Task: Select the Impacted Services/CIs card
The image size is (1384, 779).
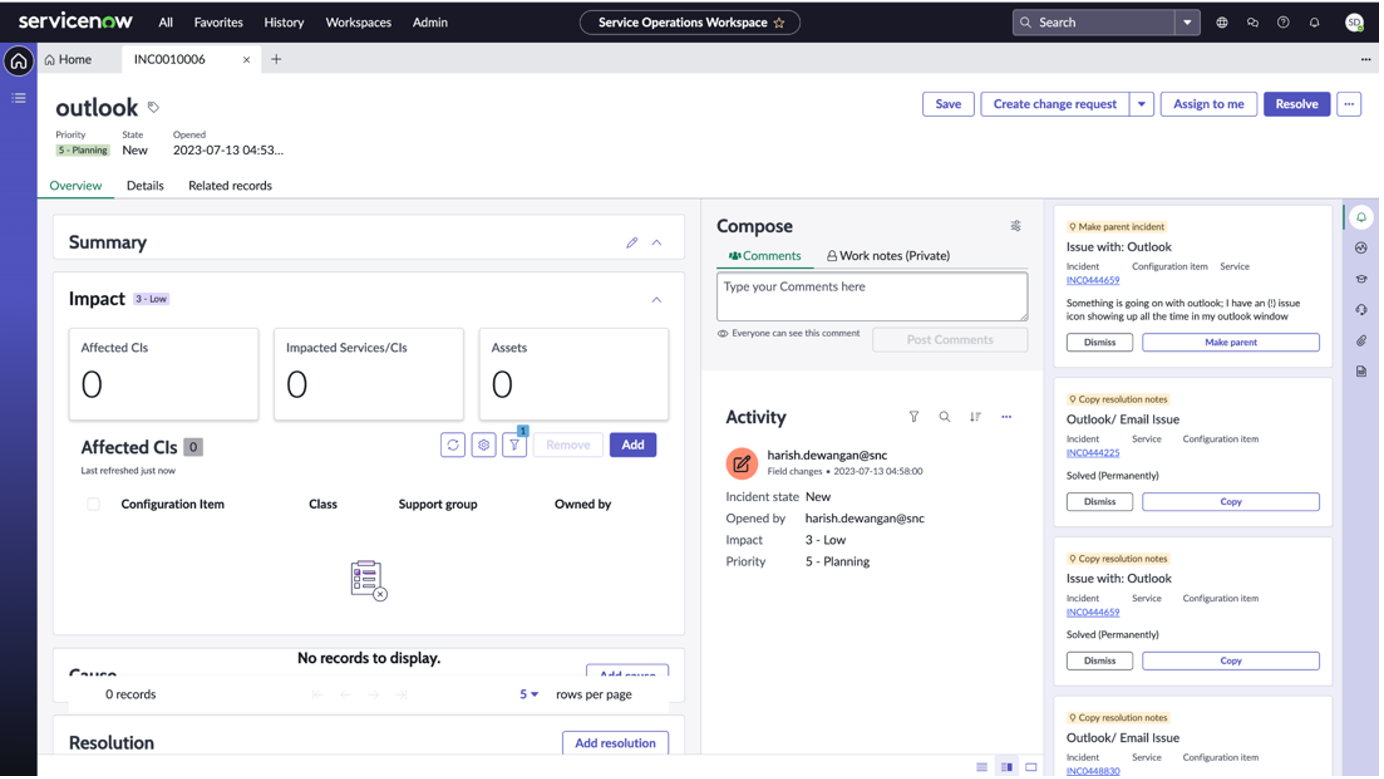Action: click(369, 374)
